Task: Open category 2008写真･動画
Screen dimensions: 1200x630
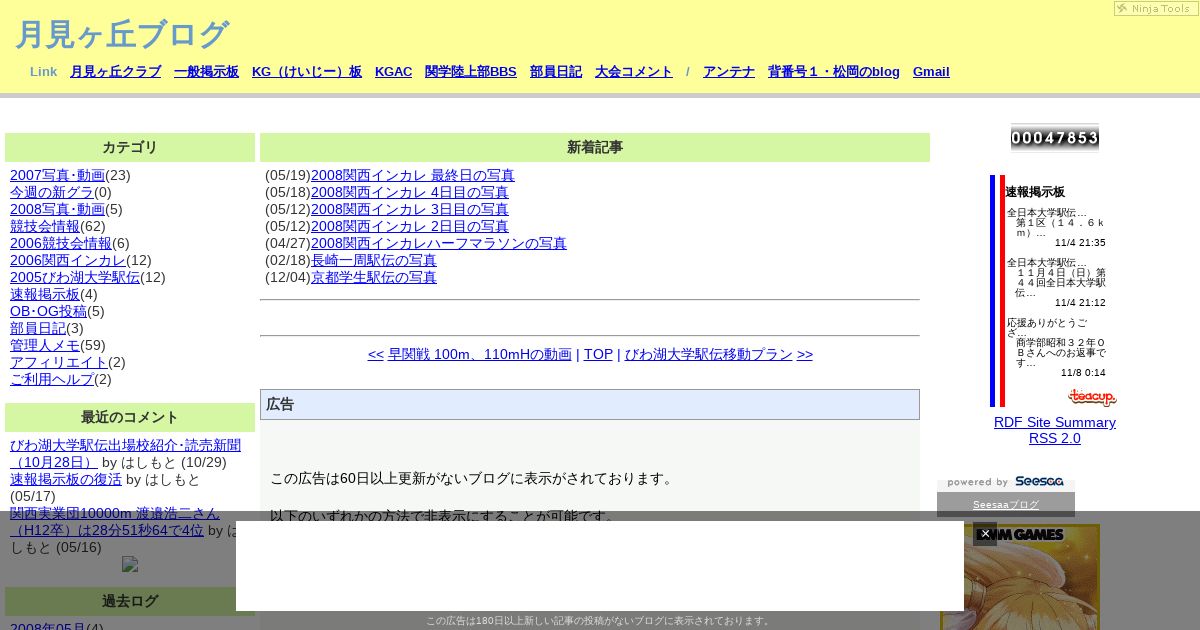Action: pos(57,209)
